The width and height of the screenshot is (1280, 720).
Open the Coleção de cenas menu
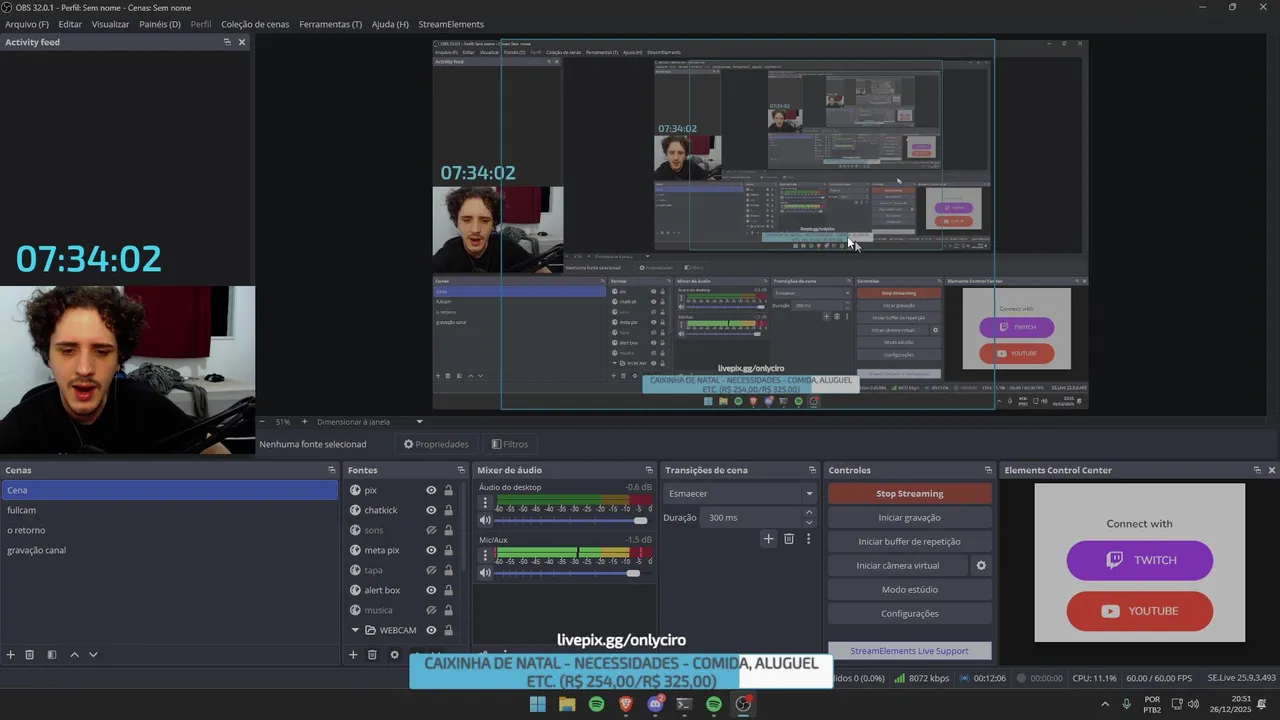click(x=255, y=24)
